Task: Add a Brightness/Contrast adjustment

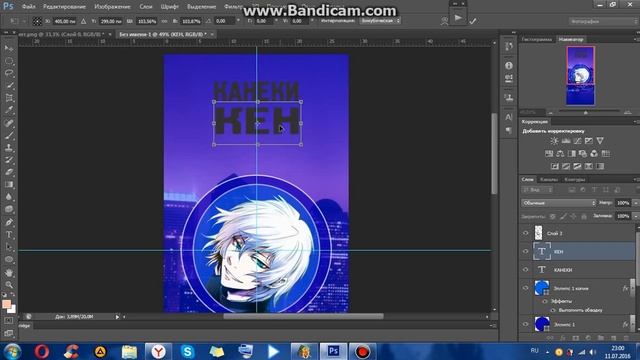Action: (x=554, y=141)
